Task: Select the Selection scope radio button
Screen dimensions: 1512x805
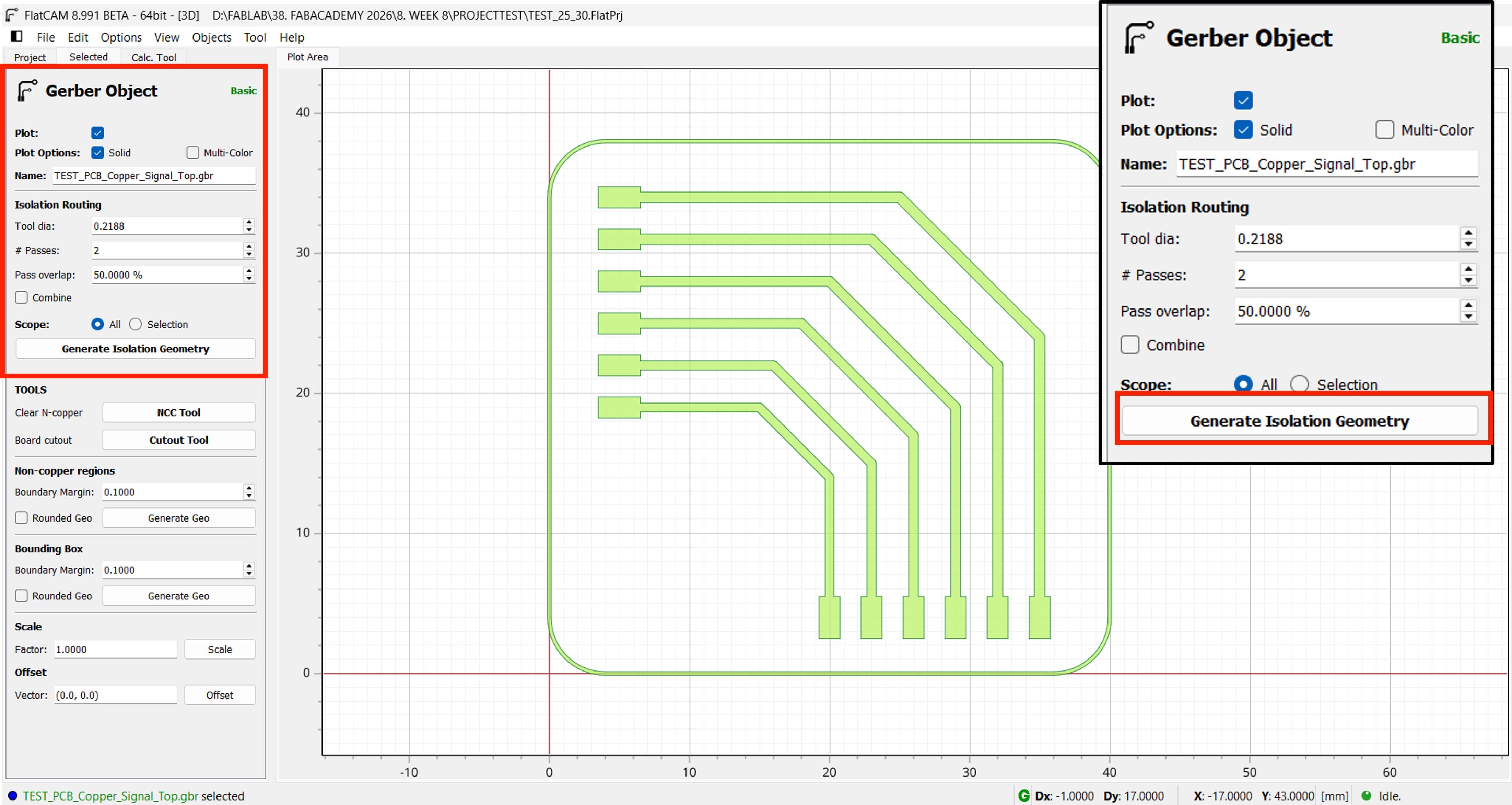Action: pyautogui.click(x=136, y=324)
